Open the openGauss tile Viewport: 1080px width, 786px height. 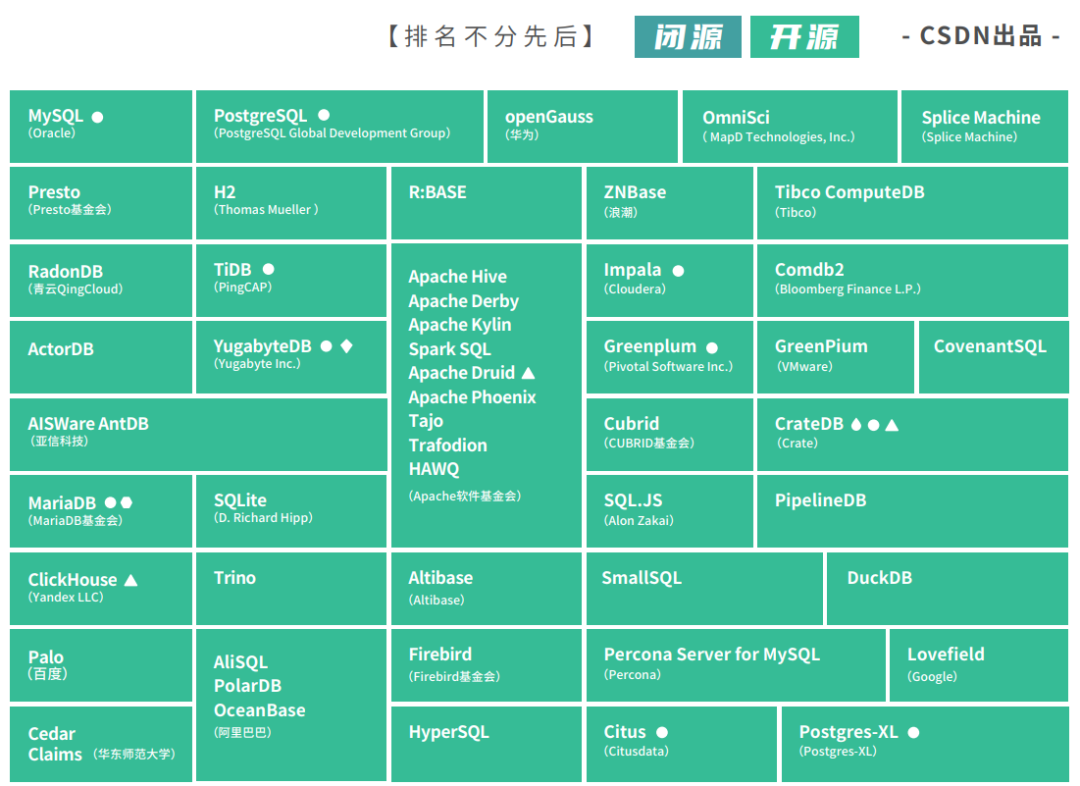[582, 126]
